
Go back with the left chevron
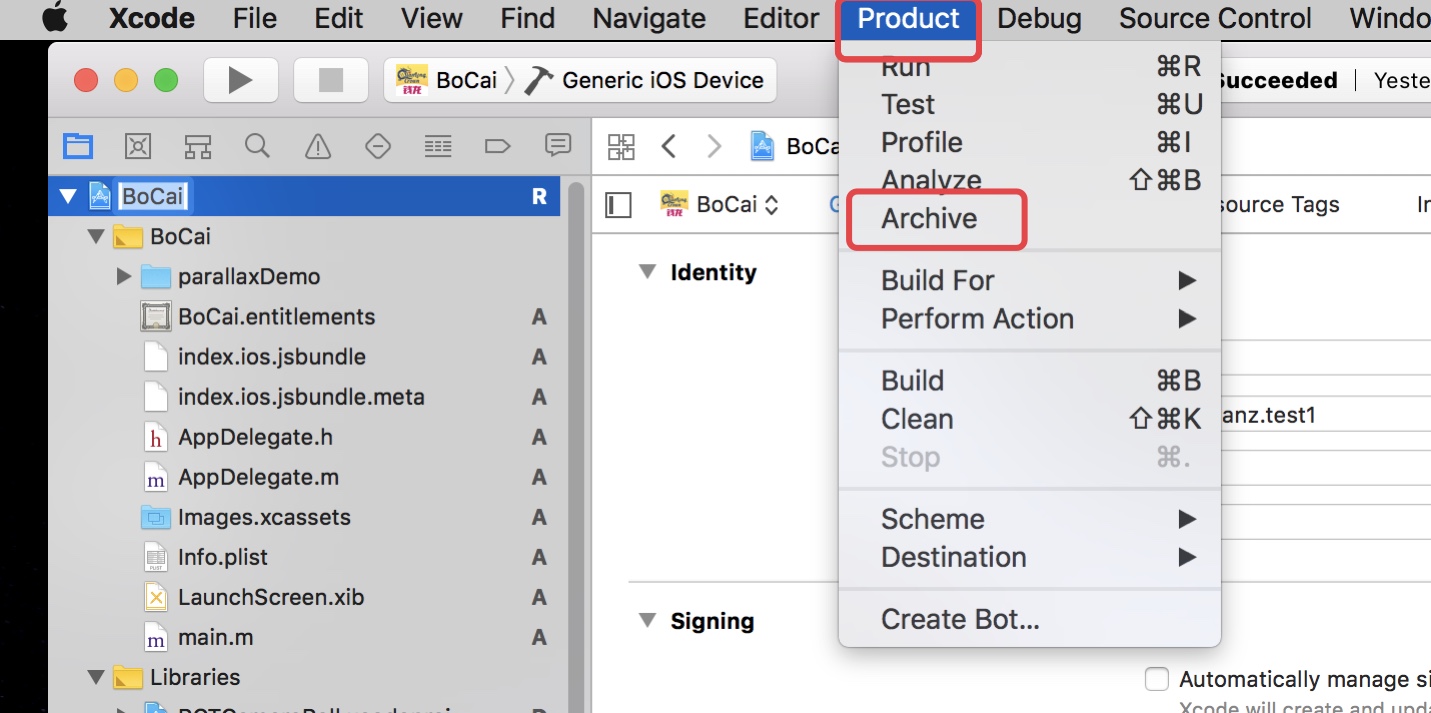point(669,147)
